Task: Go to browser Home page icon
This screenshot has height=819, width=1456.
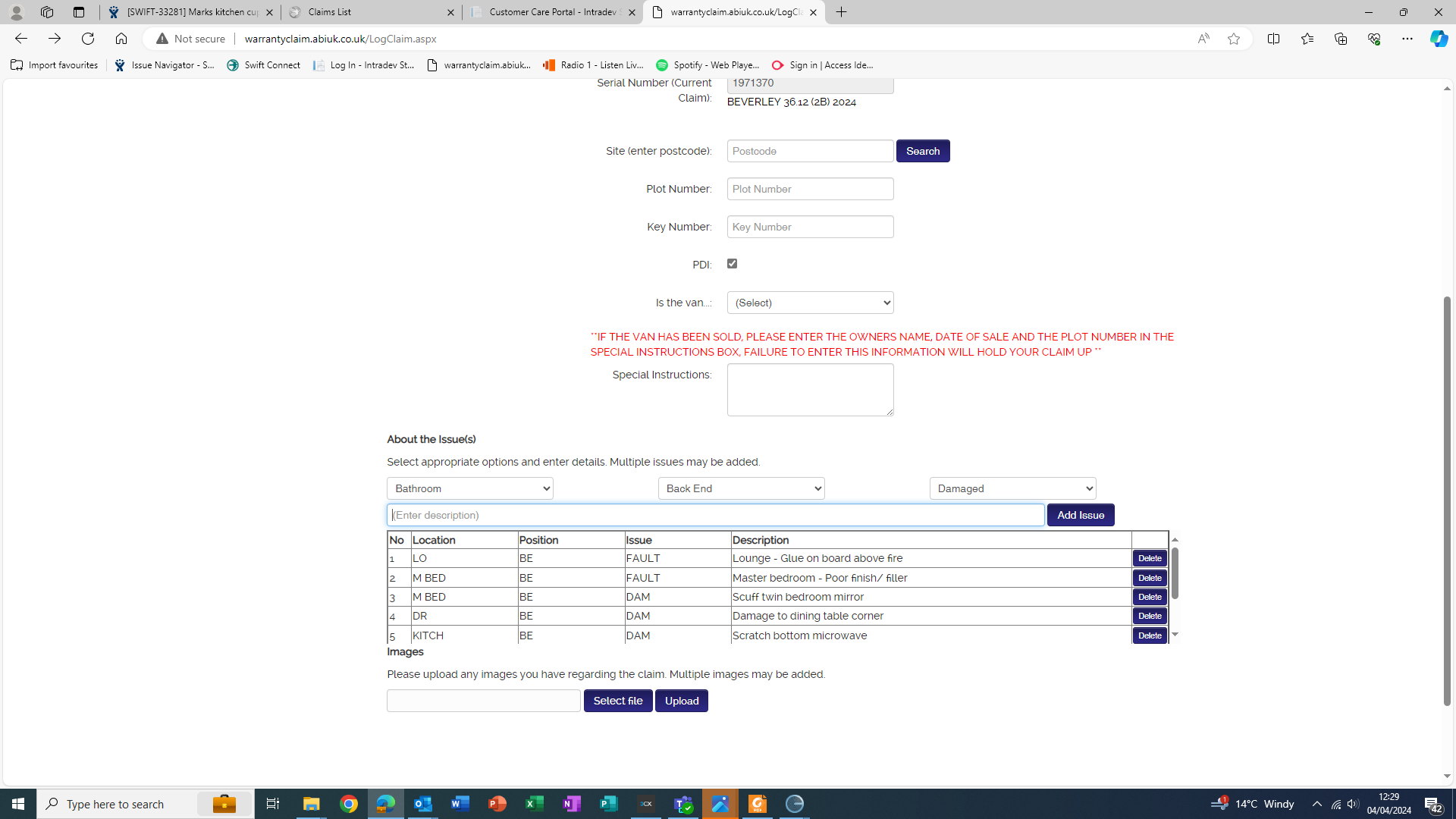Action: pyautogui.click(x=121, y=39)
